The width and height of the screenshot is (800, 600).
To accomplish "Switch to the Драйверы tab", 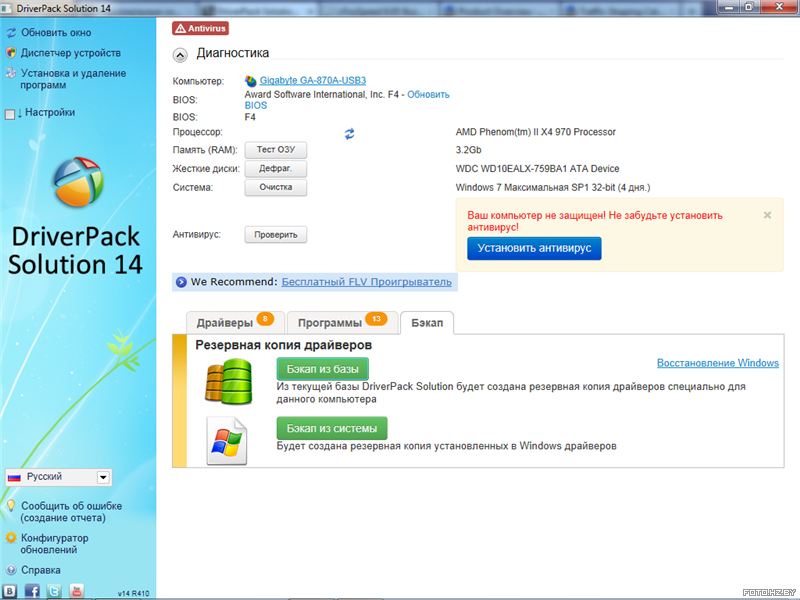I will 235,322.
